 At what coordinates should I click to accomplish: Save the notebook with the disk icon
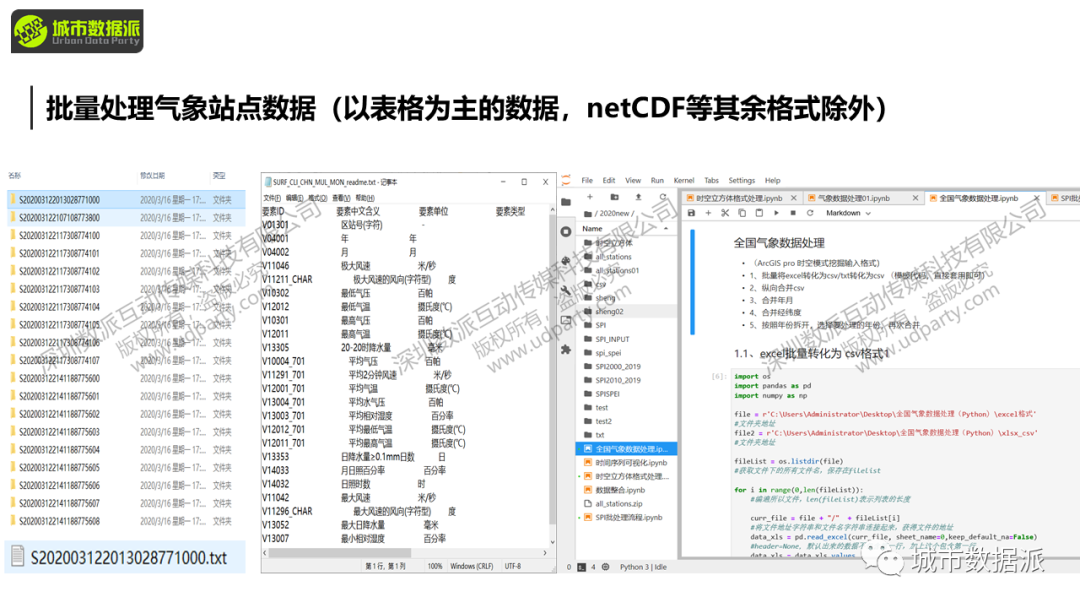tap(691, 213)
